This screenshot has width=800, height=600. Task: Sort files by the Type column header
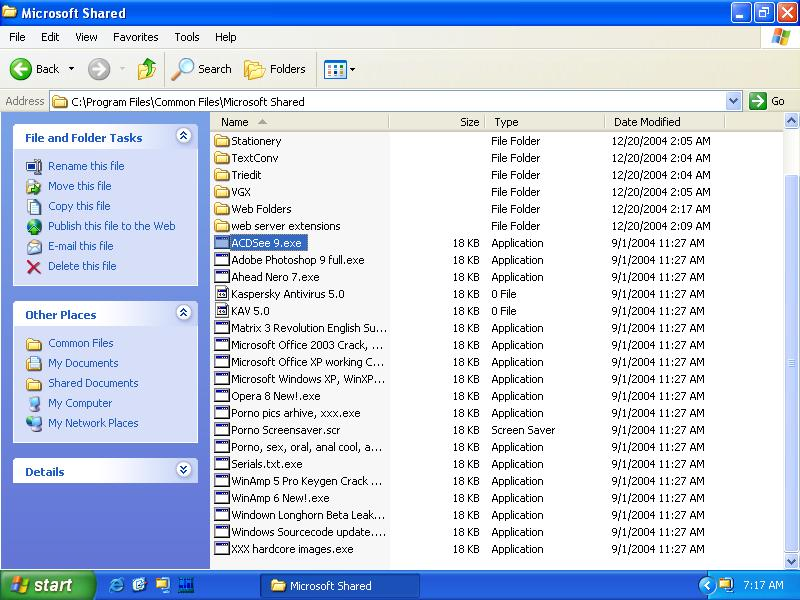545,122
